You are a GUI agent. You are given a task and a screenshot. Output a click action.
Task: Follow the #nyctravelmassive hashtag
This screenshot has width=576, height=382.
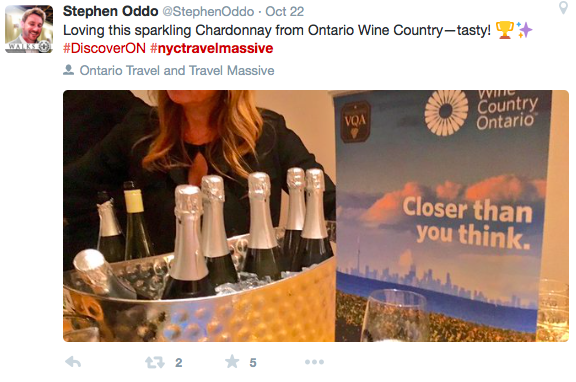coord(212,48)
